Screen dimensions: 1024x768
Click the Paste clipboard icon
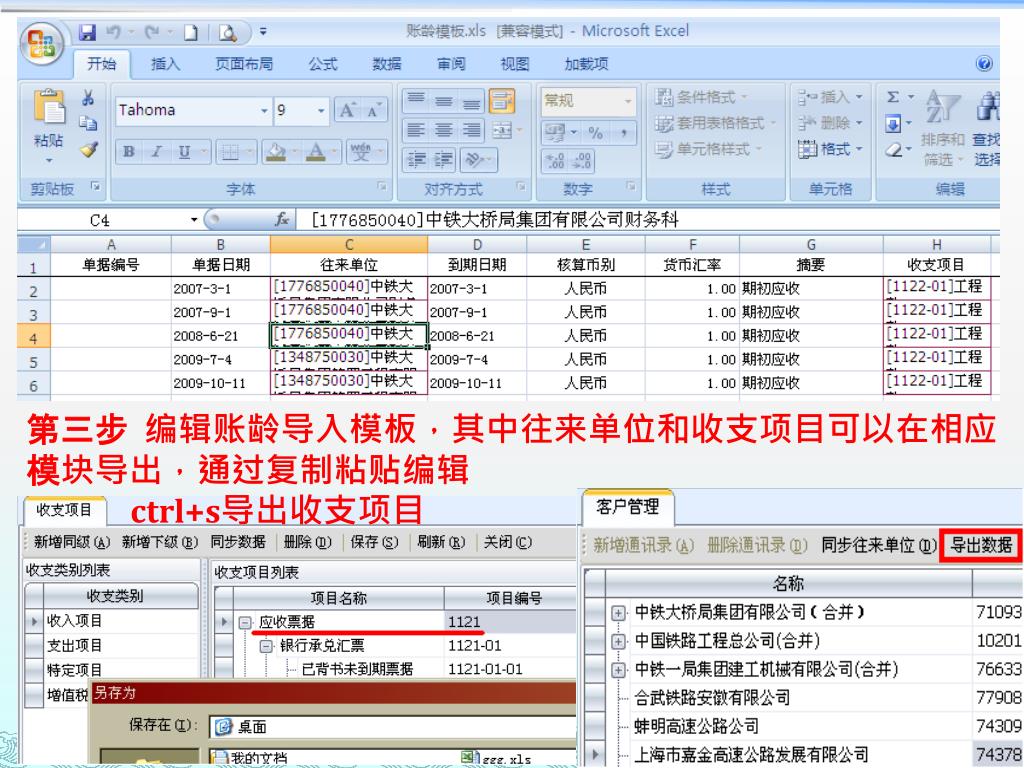(x=49, y=106)
